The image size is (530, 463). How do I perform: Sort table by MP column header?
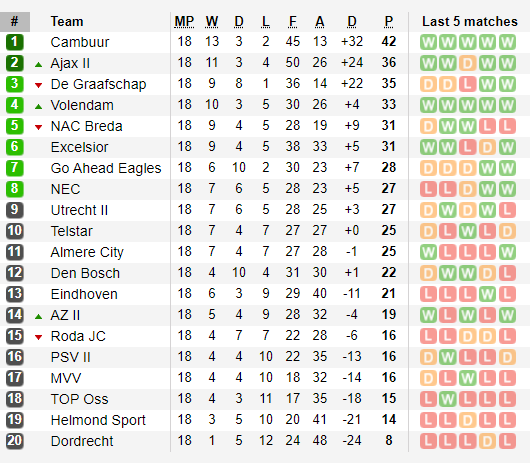[x=184, y=22]
